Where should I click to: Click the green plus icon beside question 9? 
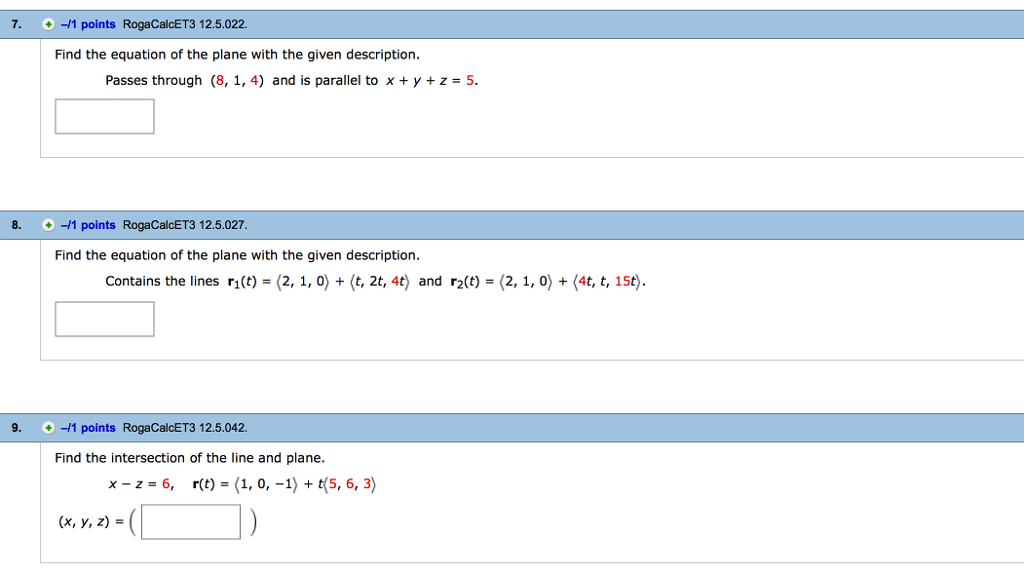48,428
